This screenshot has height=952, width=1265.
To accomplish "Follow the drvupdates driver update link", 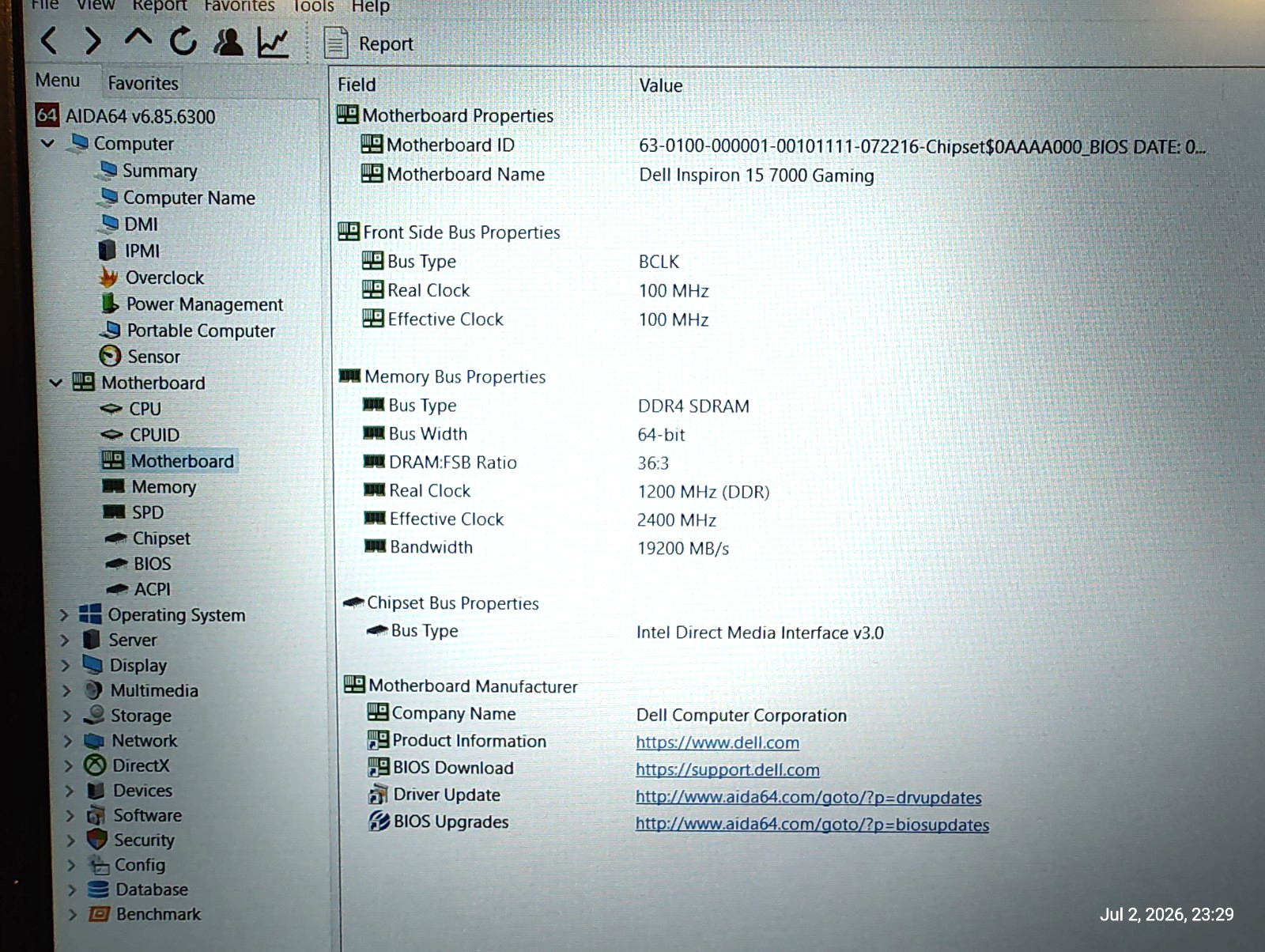I will coord(809,798).
